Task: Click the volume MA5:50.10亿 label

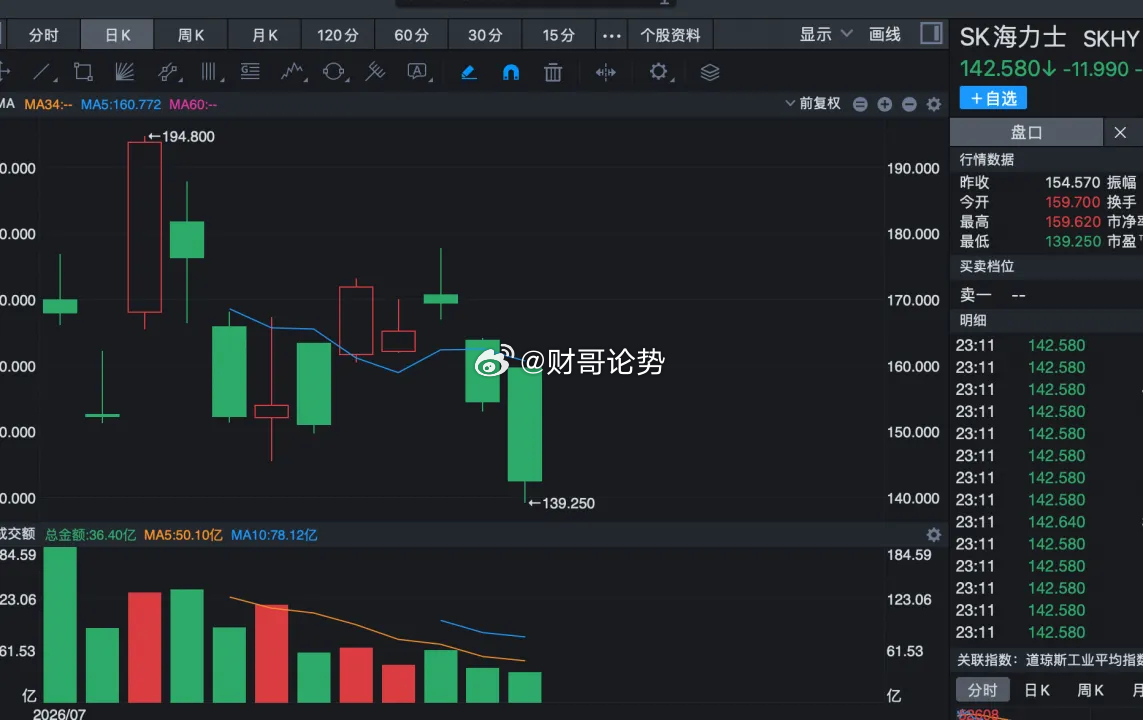Action: tap(183, 535)
